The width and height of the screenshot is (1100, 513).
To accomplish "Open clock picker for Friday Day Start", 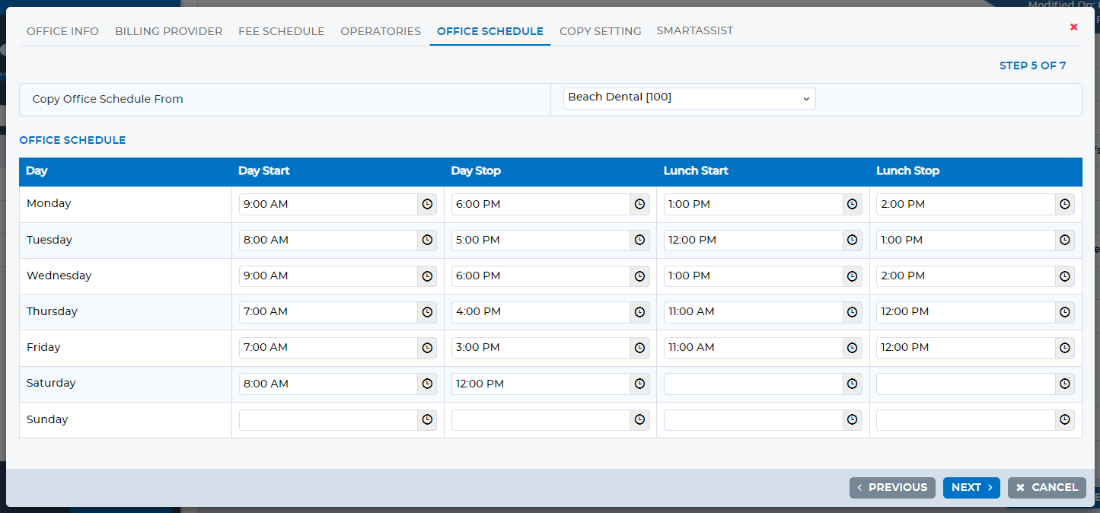I will click(x=427, y=347).
